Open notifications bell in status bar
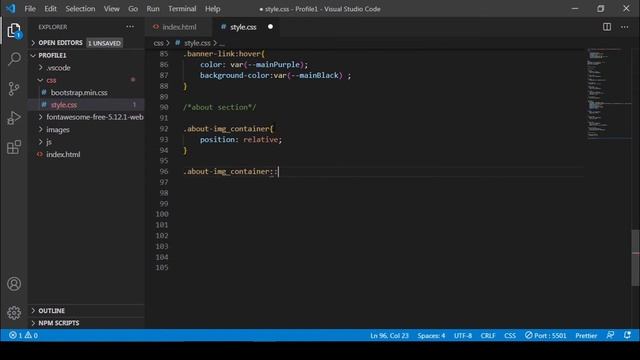The height and width of the screenshot is (360, 640). point(627,335)
